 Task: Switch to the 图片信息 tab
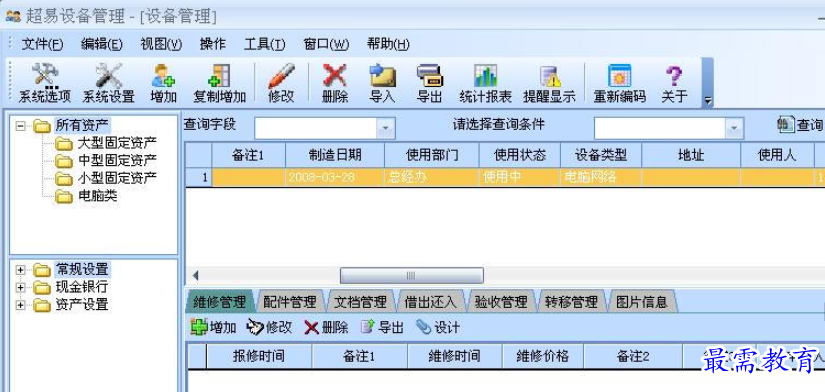click(x=642, y=301)
